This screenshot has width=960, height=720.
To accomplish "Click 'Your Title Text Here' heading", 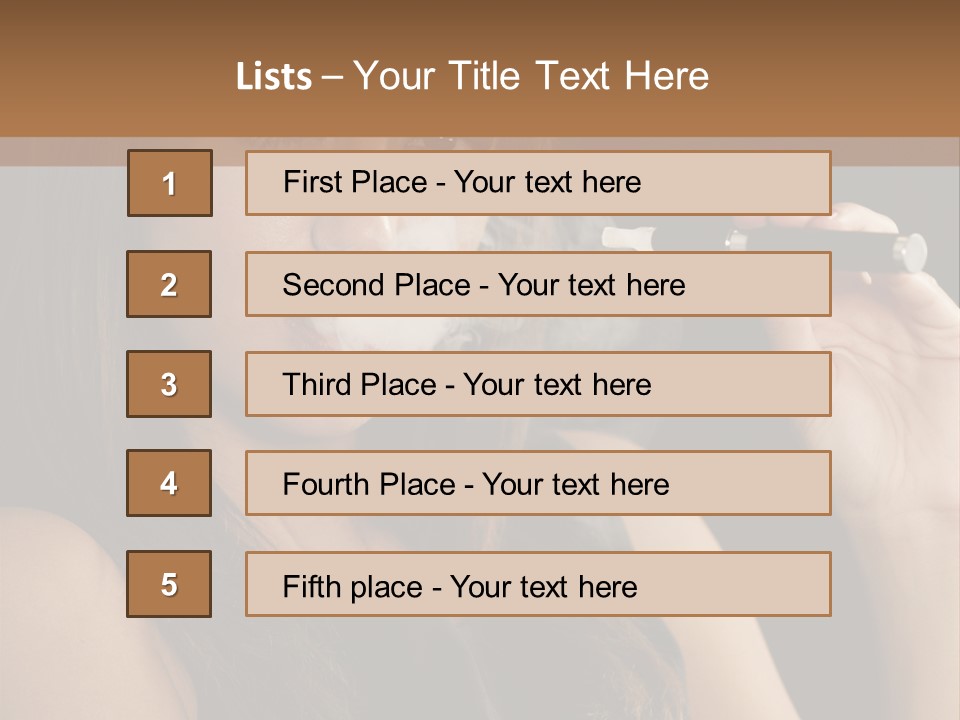I will tap(531, 76).
